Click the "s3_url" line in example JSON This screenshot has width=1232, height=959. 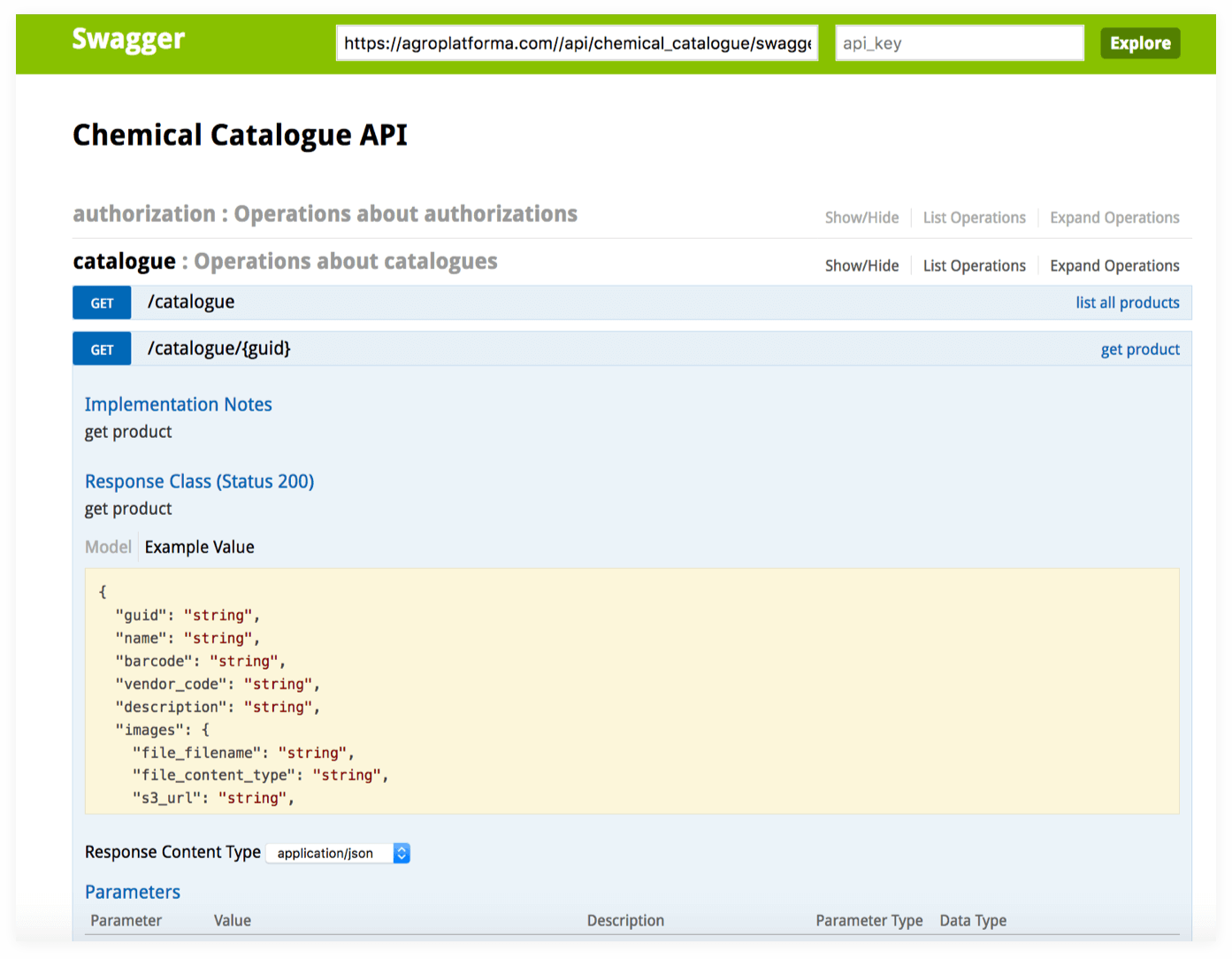[213, 798]
